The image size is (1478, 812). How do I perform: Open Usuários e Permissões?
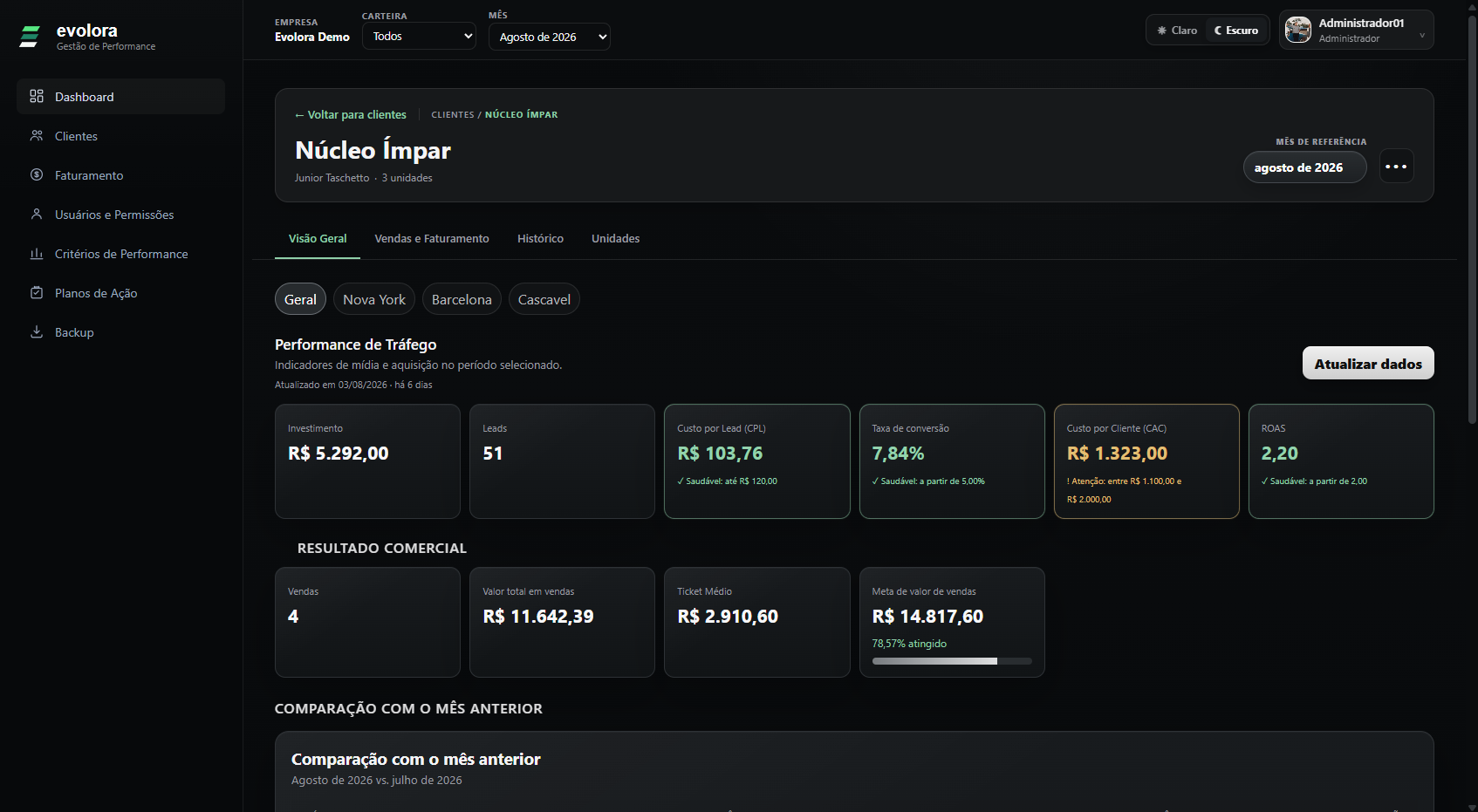pyautogui.click(x=120, y=215)
